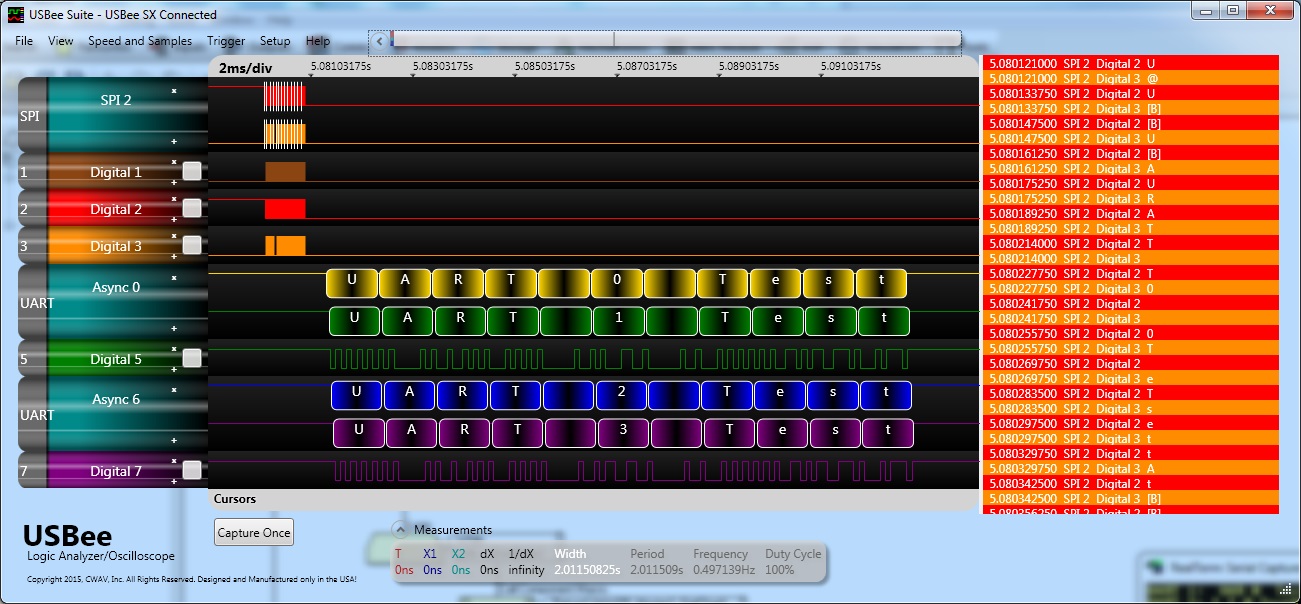Click the x mark on the Digital 3 channel
The width and height of the screenshot is (1301, 604).
[173, 236]
